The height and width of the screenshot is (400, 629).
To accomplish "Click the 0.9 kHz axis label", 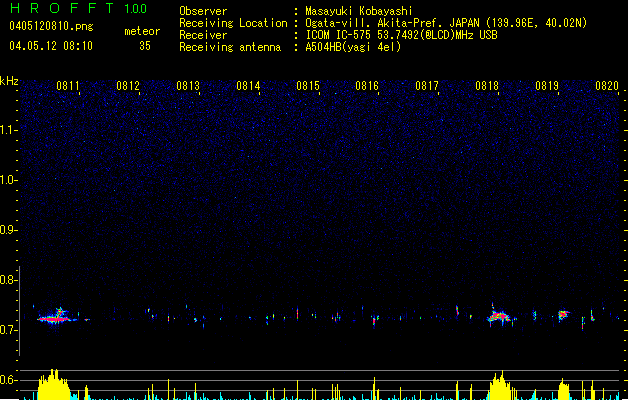I will 8,230.
